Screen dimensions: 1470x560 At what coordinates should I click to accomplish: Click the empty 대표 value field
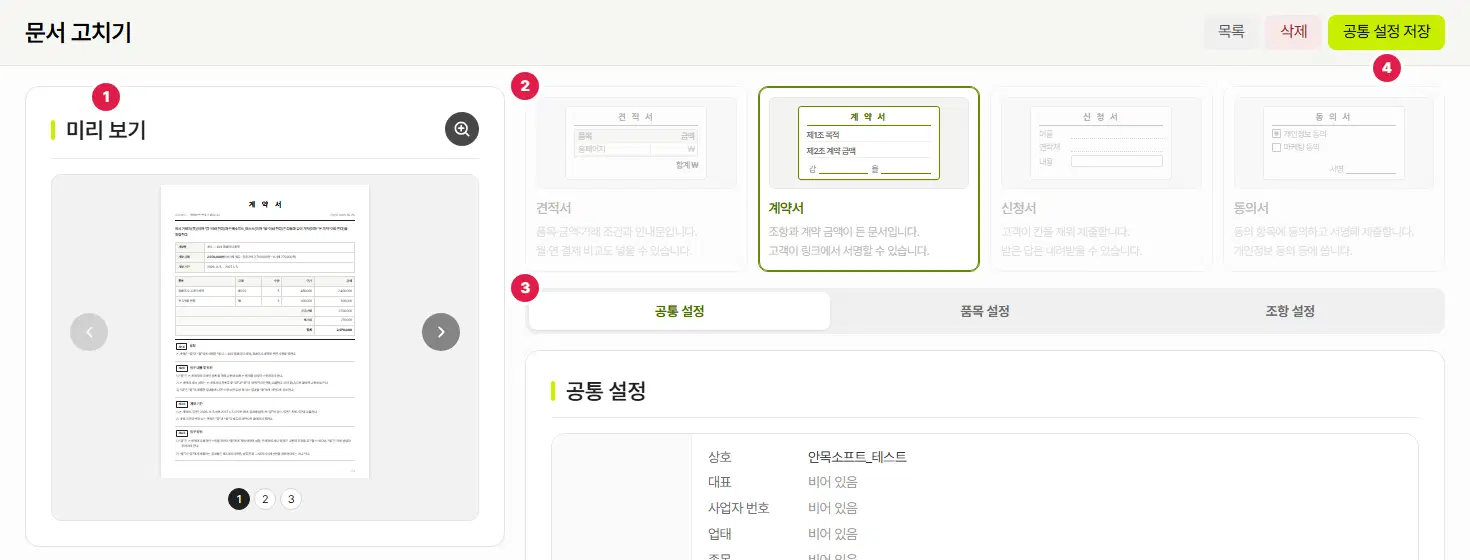coord(833,482)
